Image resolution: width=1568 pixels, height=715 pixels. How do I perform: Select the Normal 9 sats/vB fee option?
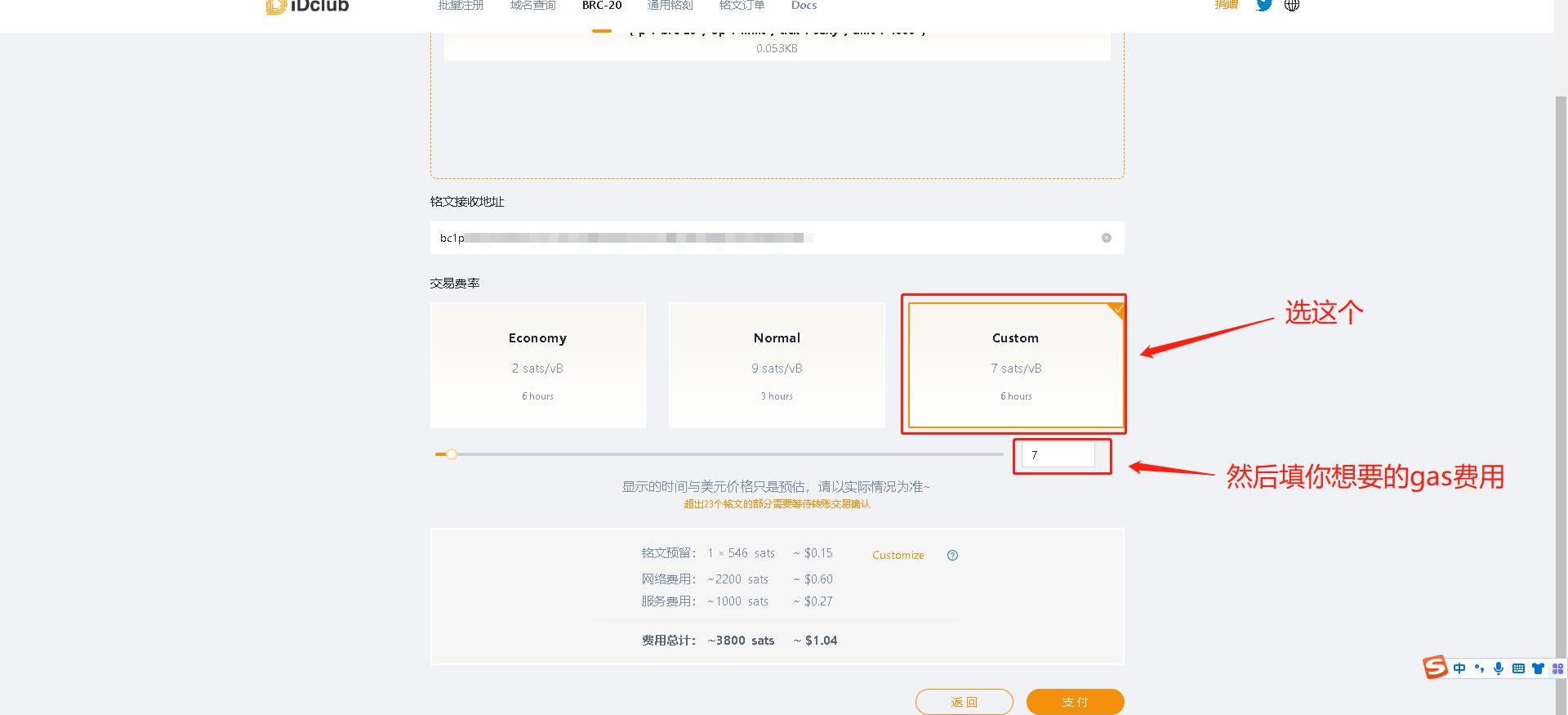(x=777, y=365)
